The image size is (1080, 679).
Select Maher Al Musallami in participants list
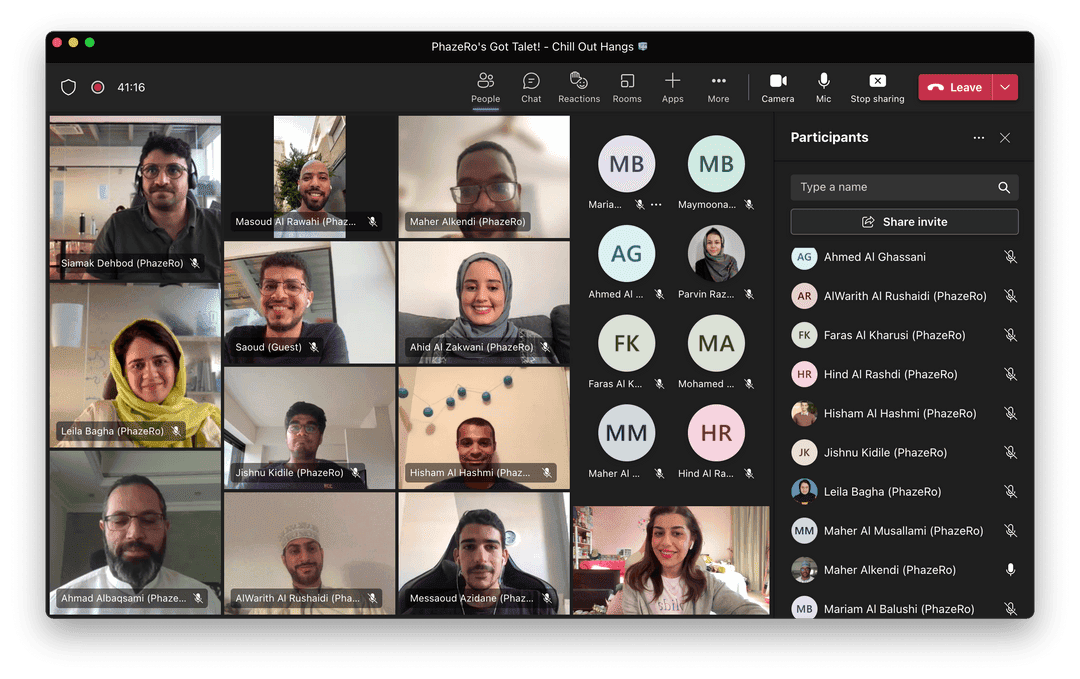tap(904, 531)
